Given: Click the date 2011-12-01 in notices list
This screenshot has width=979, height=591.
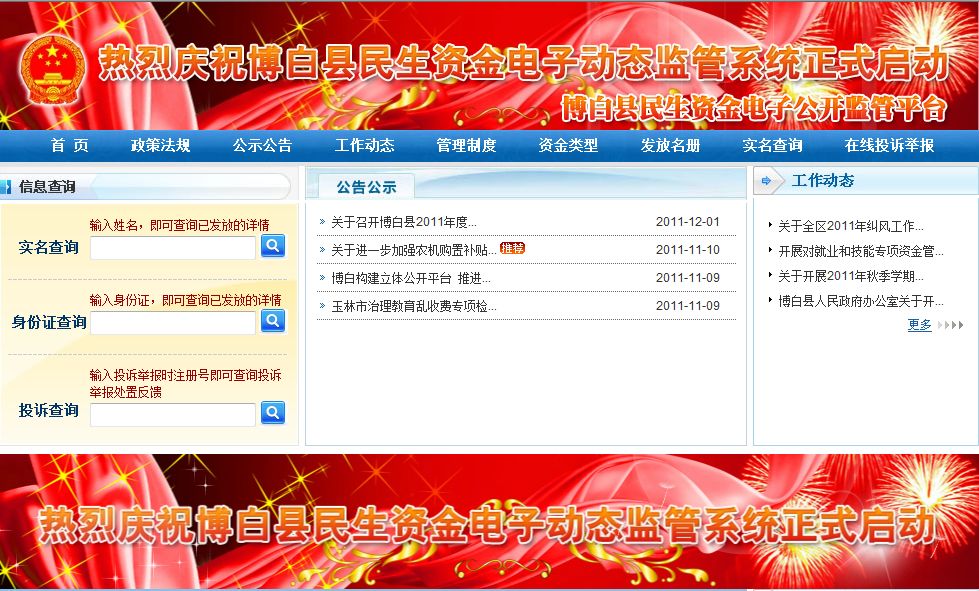Looking at the screenshot, I should [x=687, y=222].
